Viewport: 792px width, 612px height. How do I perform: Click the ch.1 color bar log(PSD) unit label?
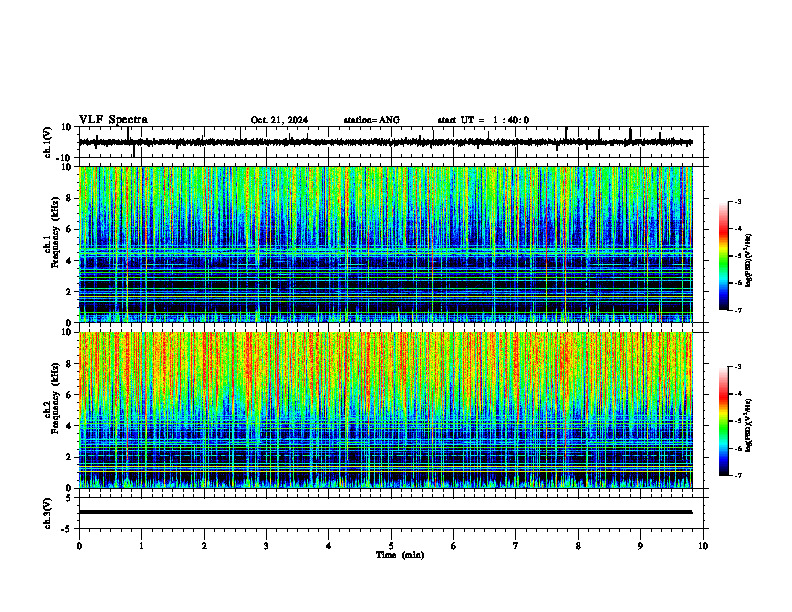point(749,260)
